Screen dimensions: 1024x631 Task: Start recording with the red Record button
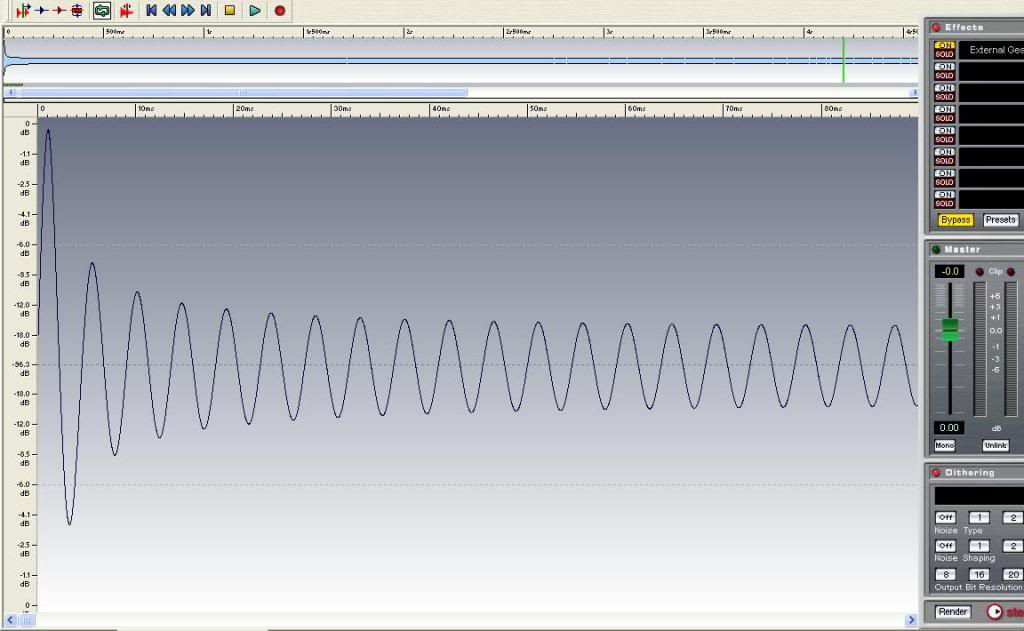(x=280, y=10)
